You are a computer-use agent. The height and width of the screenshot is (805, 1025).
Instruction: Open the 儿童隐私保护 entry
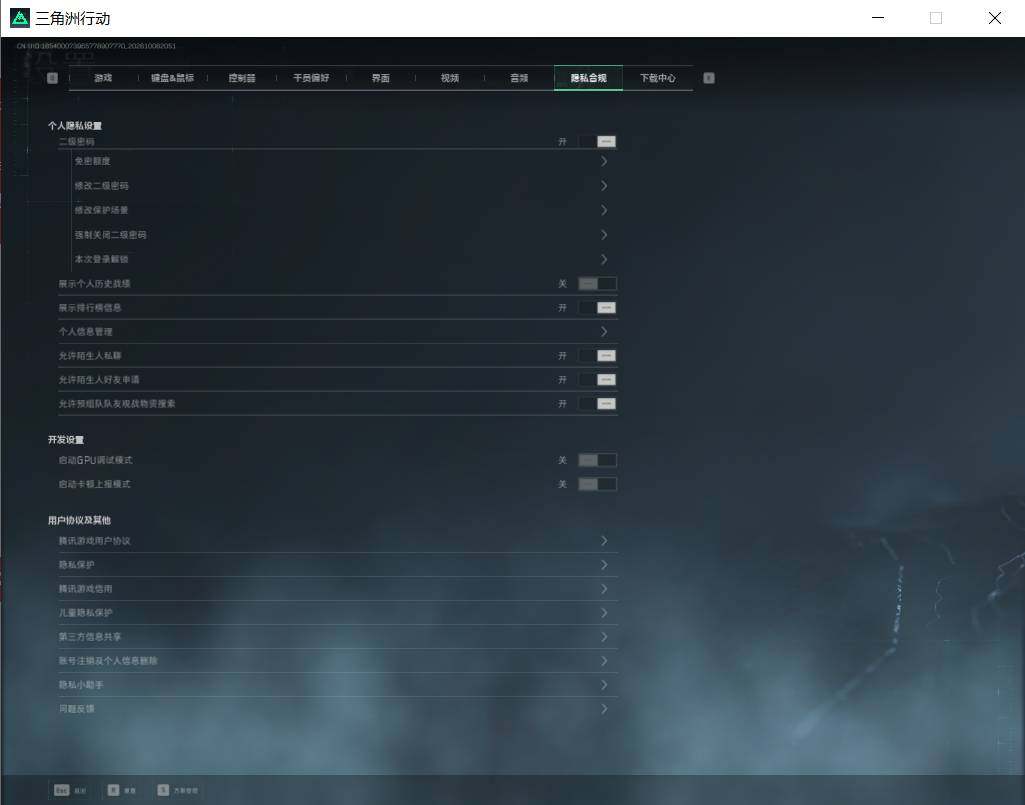(x=338, y=613)
